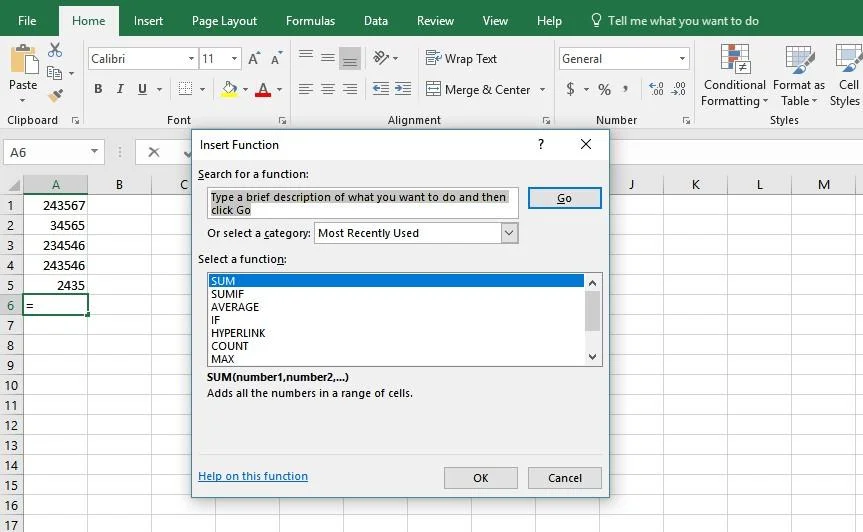This screenshot has height=532, width=863.
Task: Switch to the Data tab
Action: (x=375, y=21)
